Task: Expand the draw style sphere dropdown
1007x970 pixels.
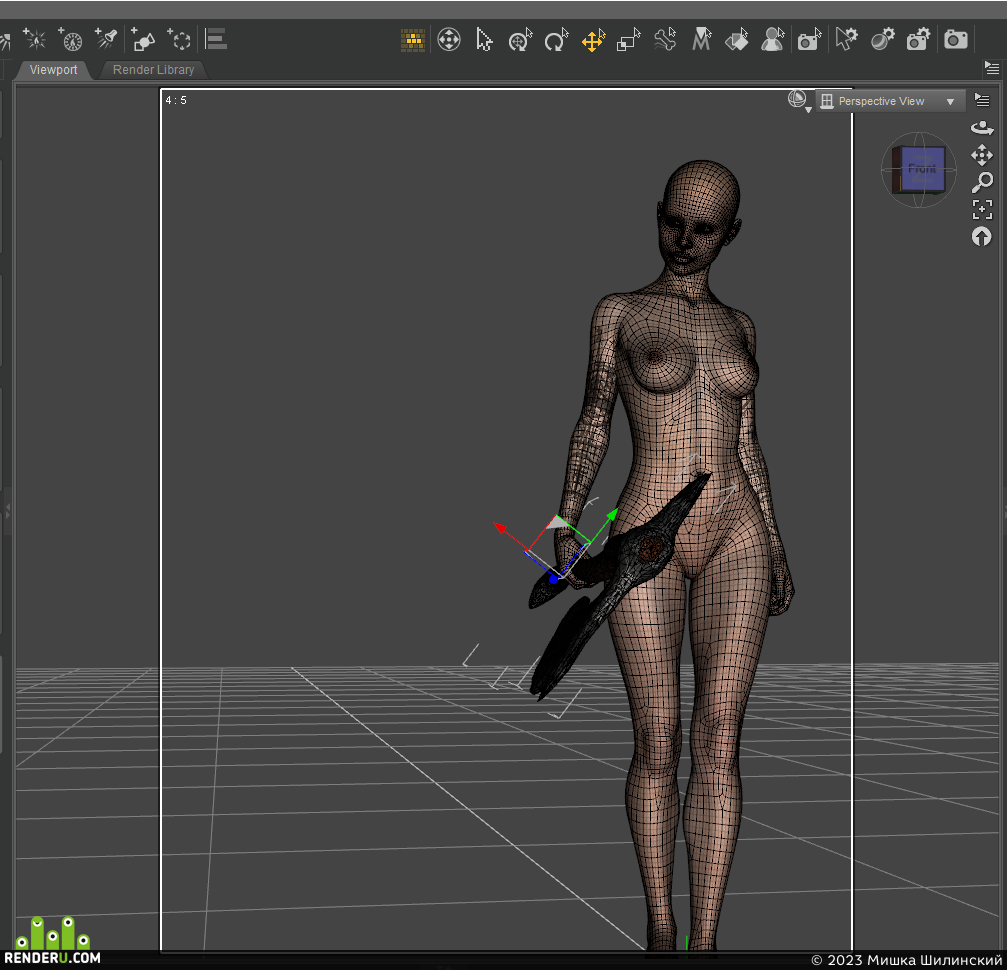Action: click(x=798, y=101)
